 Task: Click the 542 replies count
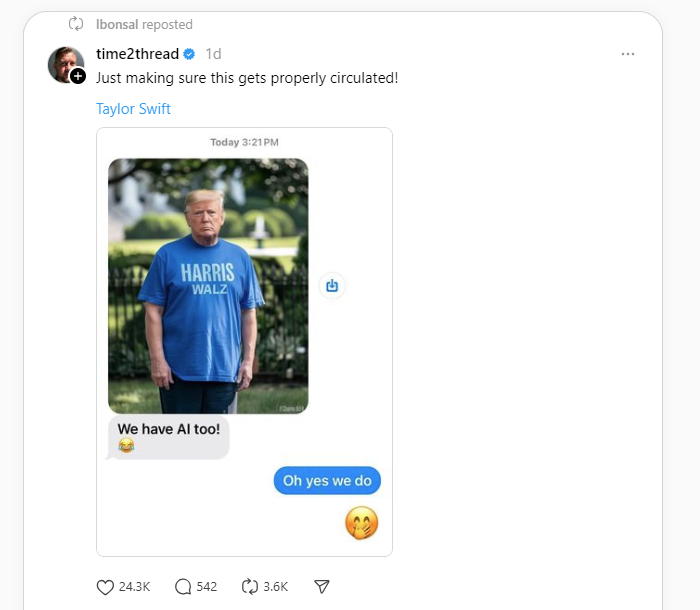(x=206, y=587)
